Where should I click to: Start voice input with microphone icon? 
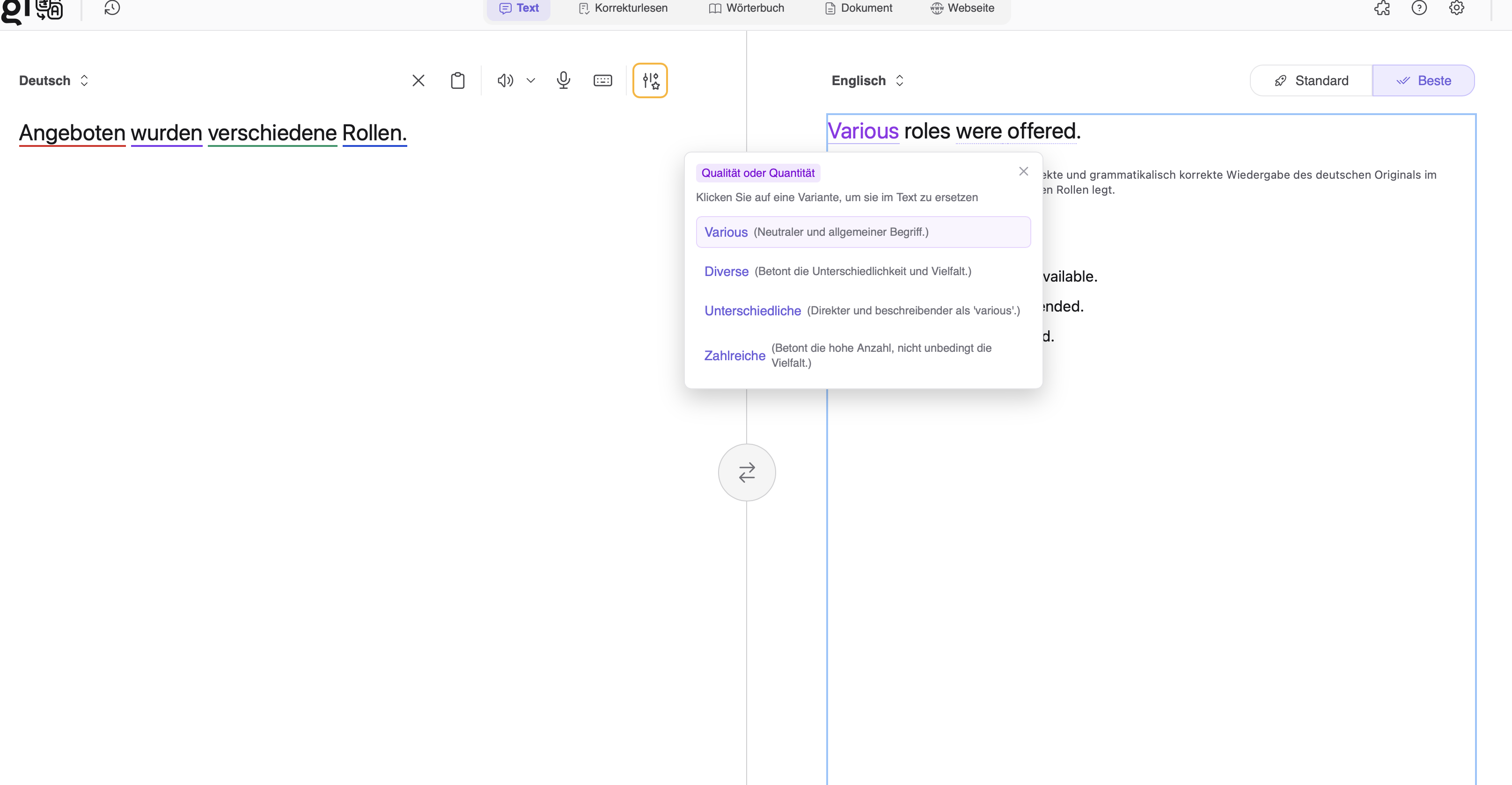563,80
